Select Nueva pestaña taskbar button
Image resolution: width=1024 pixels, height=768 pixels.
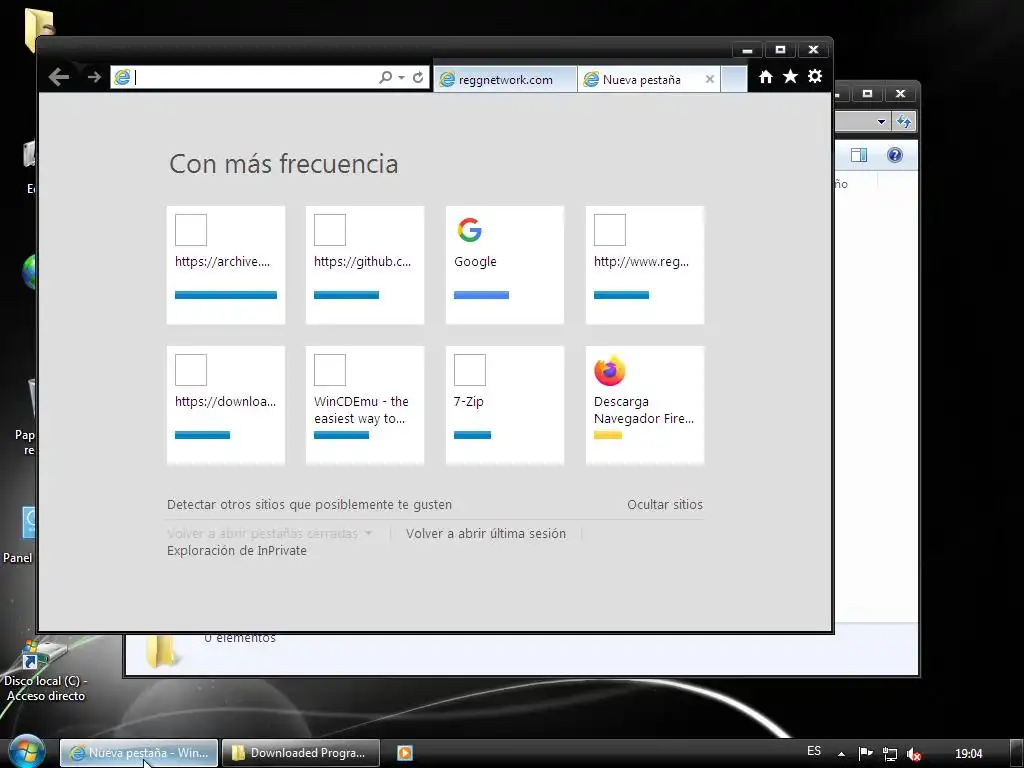click(139, 753)
